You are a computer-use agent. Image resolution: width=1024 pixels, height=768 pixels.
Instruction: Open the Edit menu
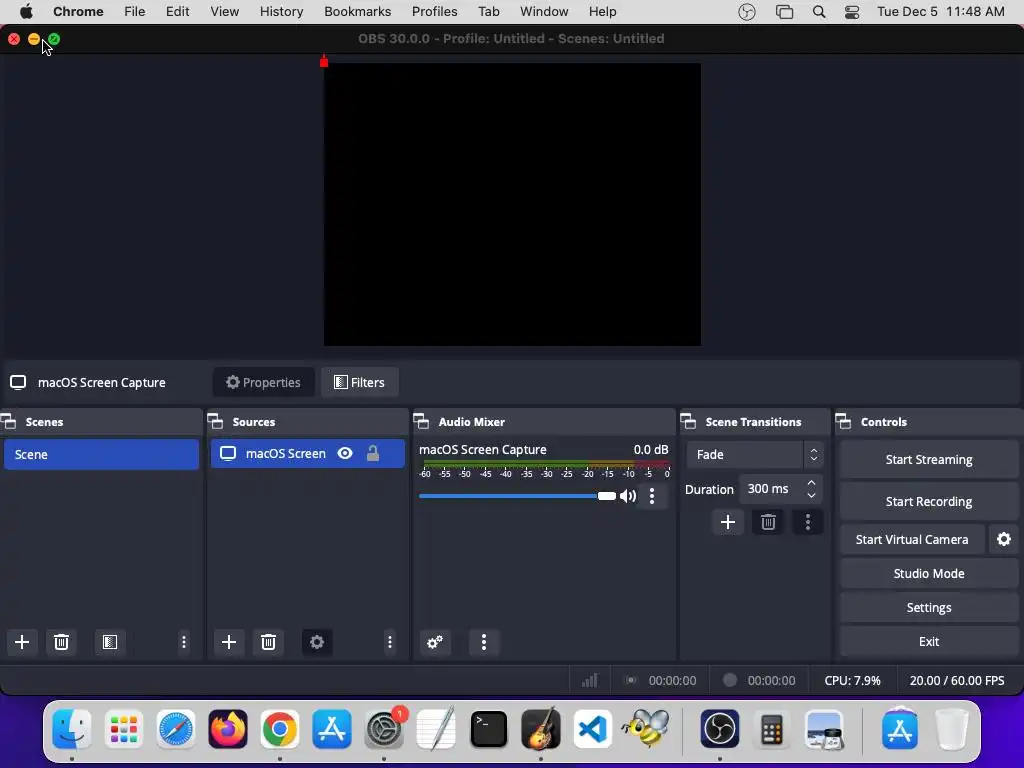coord(177,12)
